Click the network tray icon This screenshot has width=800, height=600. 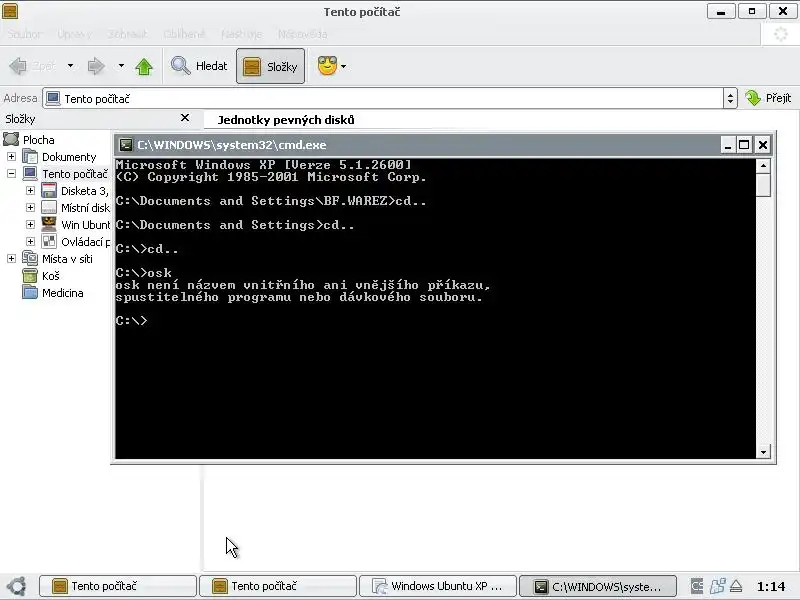(717, 586)
